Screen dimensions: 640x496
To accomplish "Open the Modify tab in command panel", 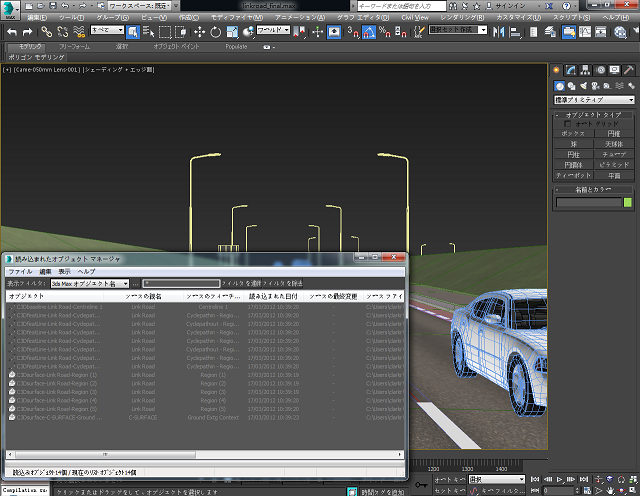I will (570, 70).
